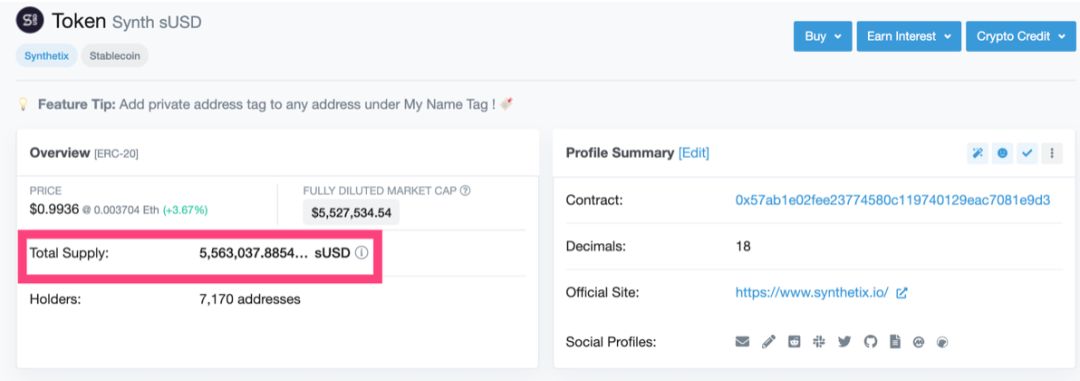This screenshot has height=381, width=1080.
Task: Open the Reddit social profile icon
Action: [794, 342]
